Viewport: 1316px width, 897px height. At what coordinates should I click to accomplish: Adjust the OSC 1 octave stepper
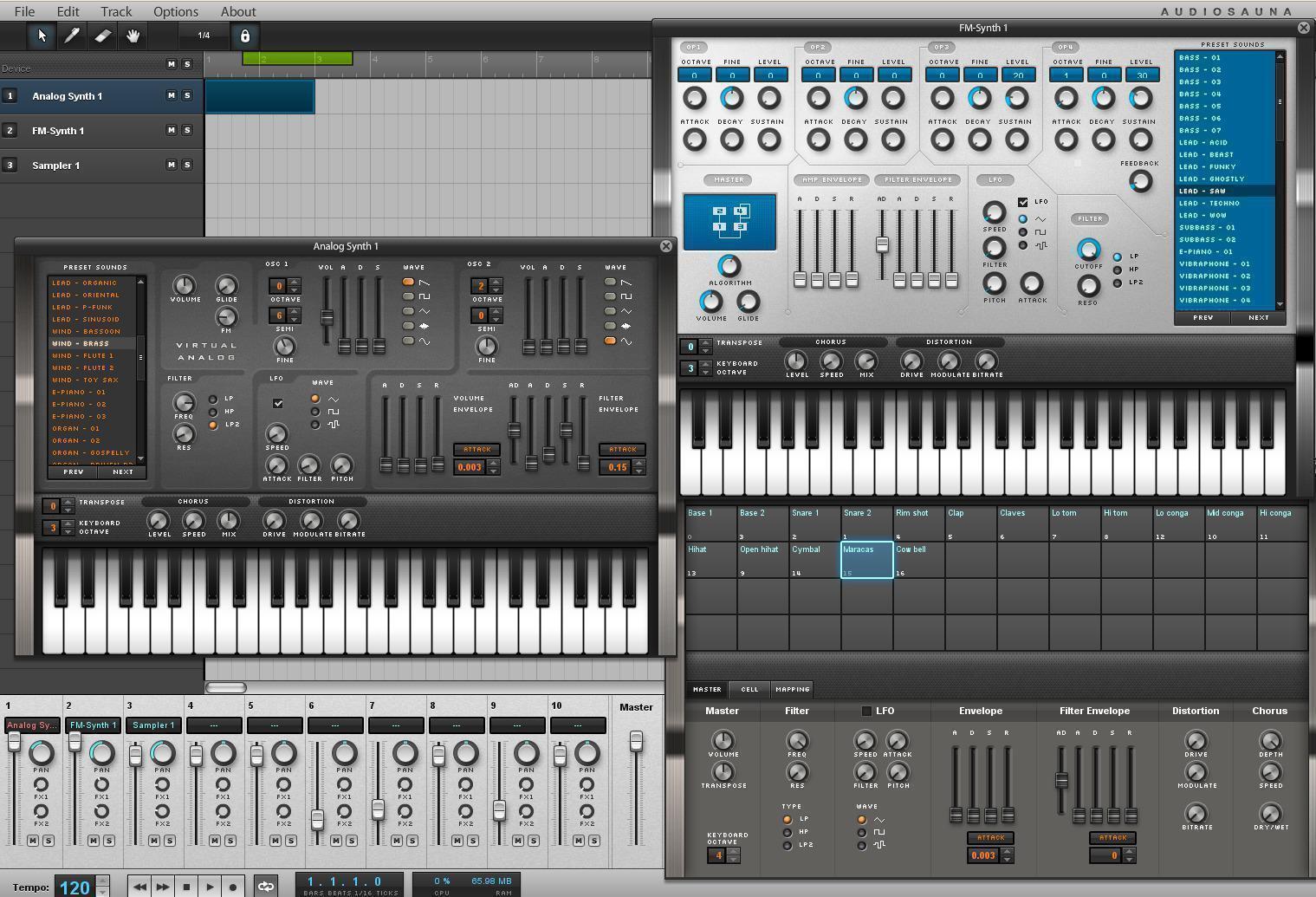[x=295, y=285]
